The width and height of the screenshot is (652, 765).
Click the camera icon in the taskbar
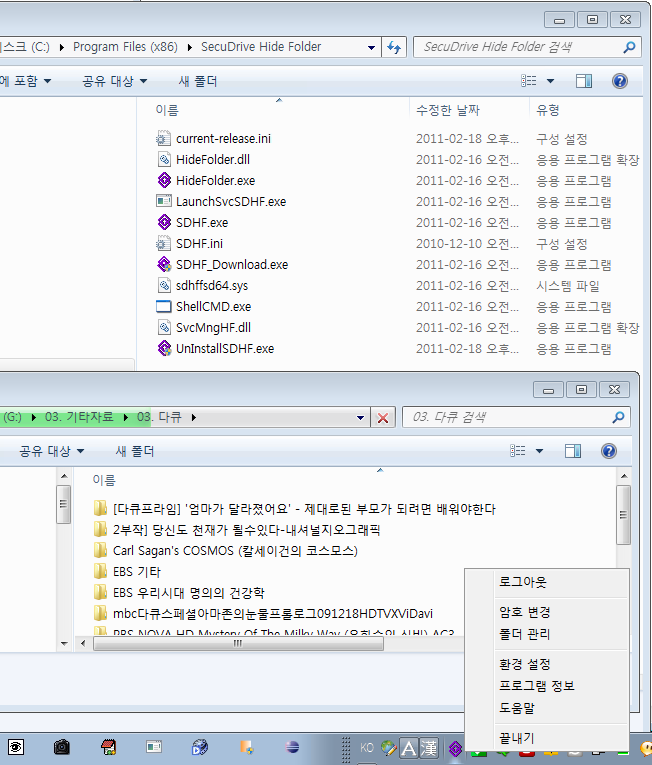(x=61, y=747)
